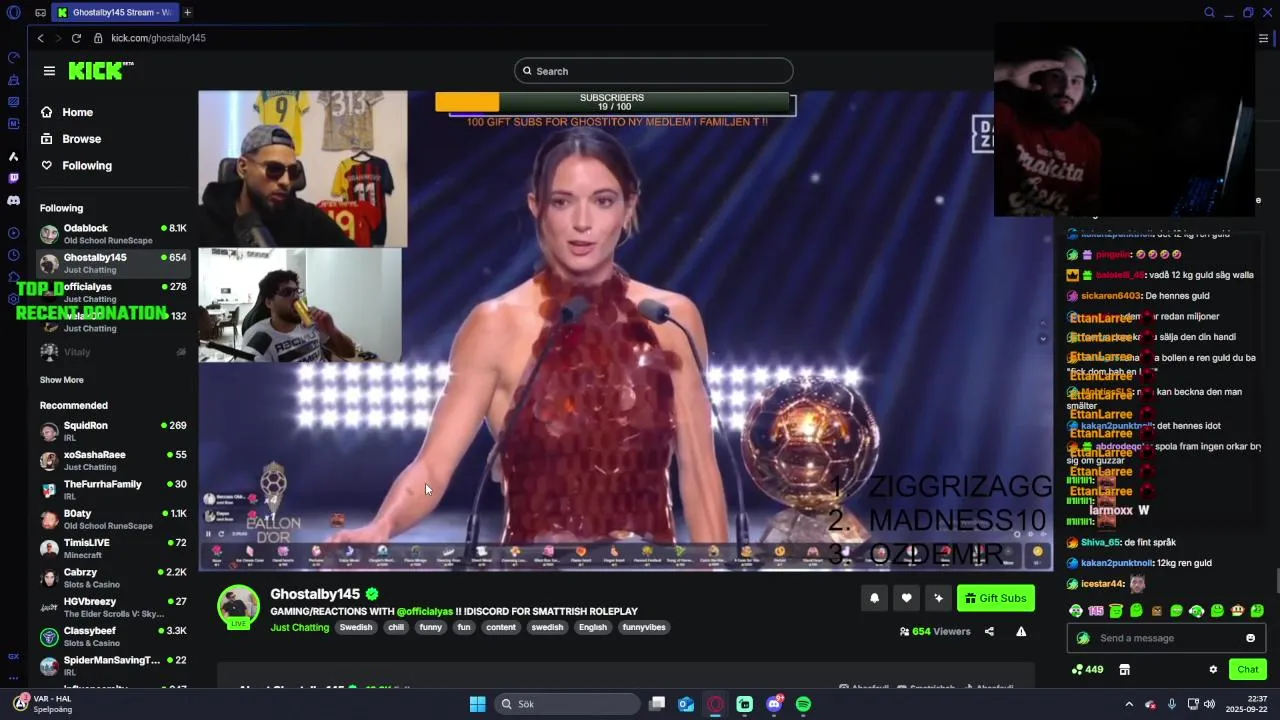Image resolution: width=1280 pixels, height=720 pixels.
Task: Go back with the browser back arrow
Action: click(40, 38)
